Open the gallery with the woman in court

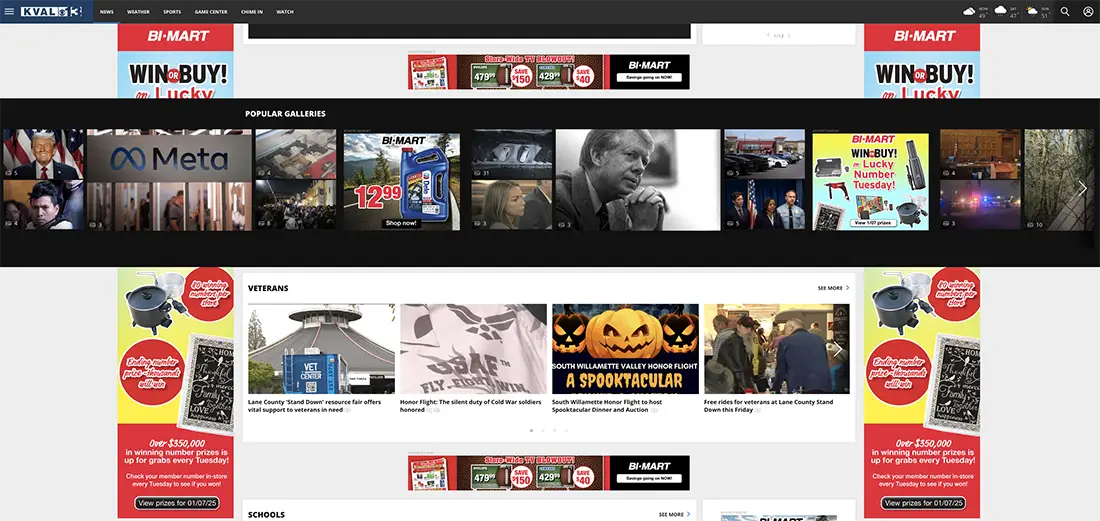coord(511,205)
